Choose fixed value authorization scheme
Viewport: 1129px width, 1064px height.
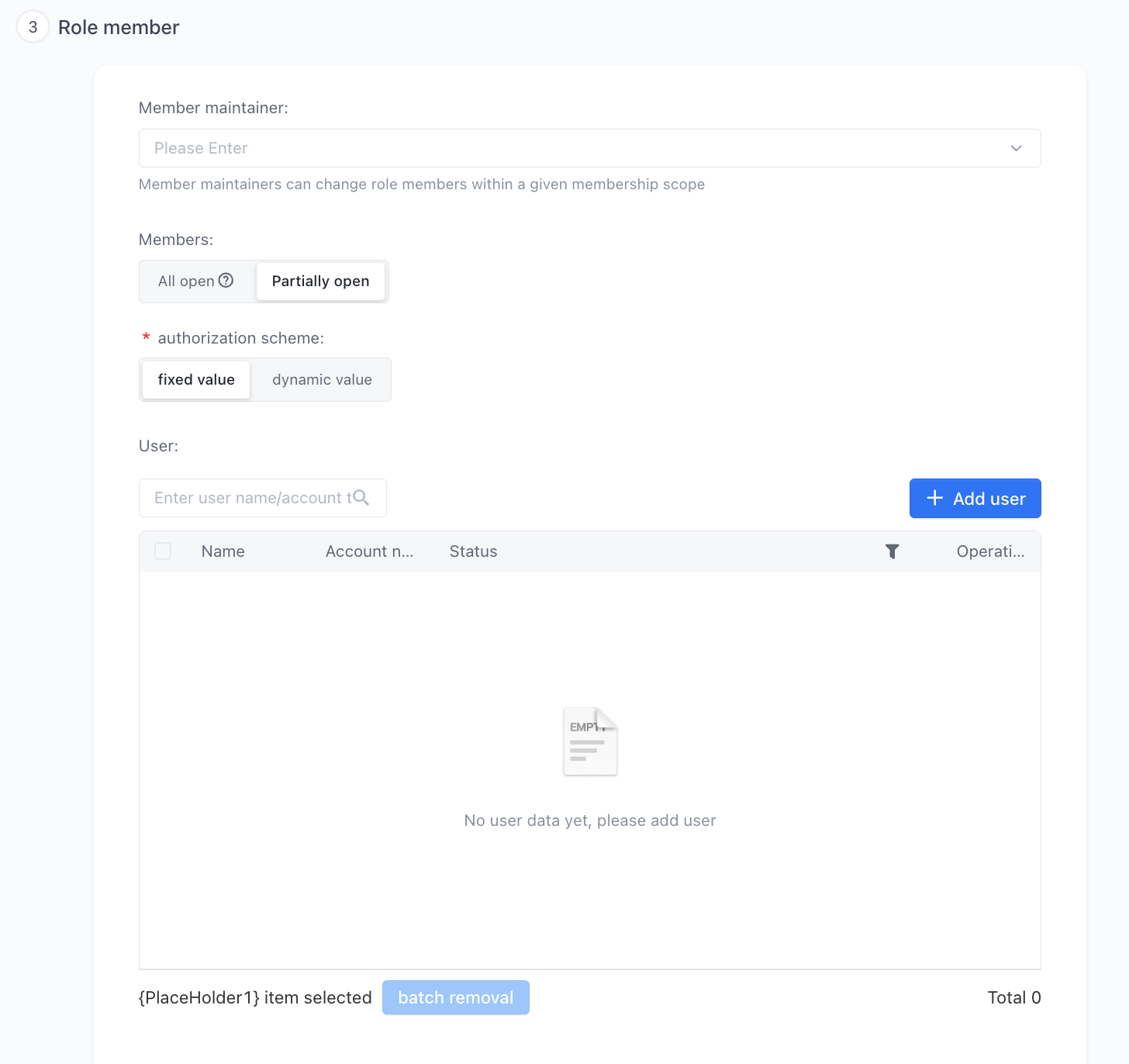click(x=196, y=380)
